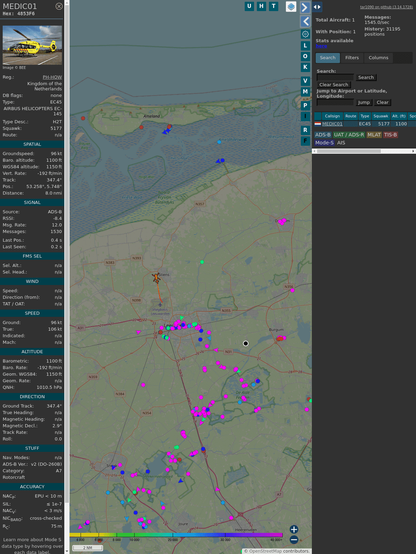Click the zoom in plus icon

[294, 529]
